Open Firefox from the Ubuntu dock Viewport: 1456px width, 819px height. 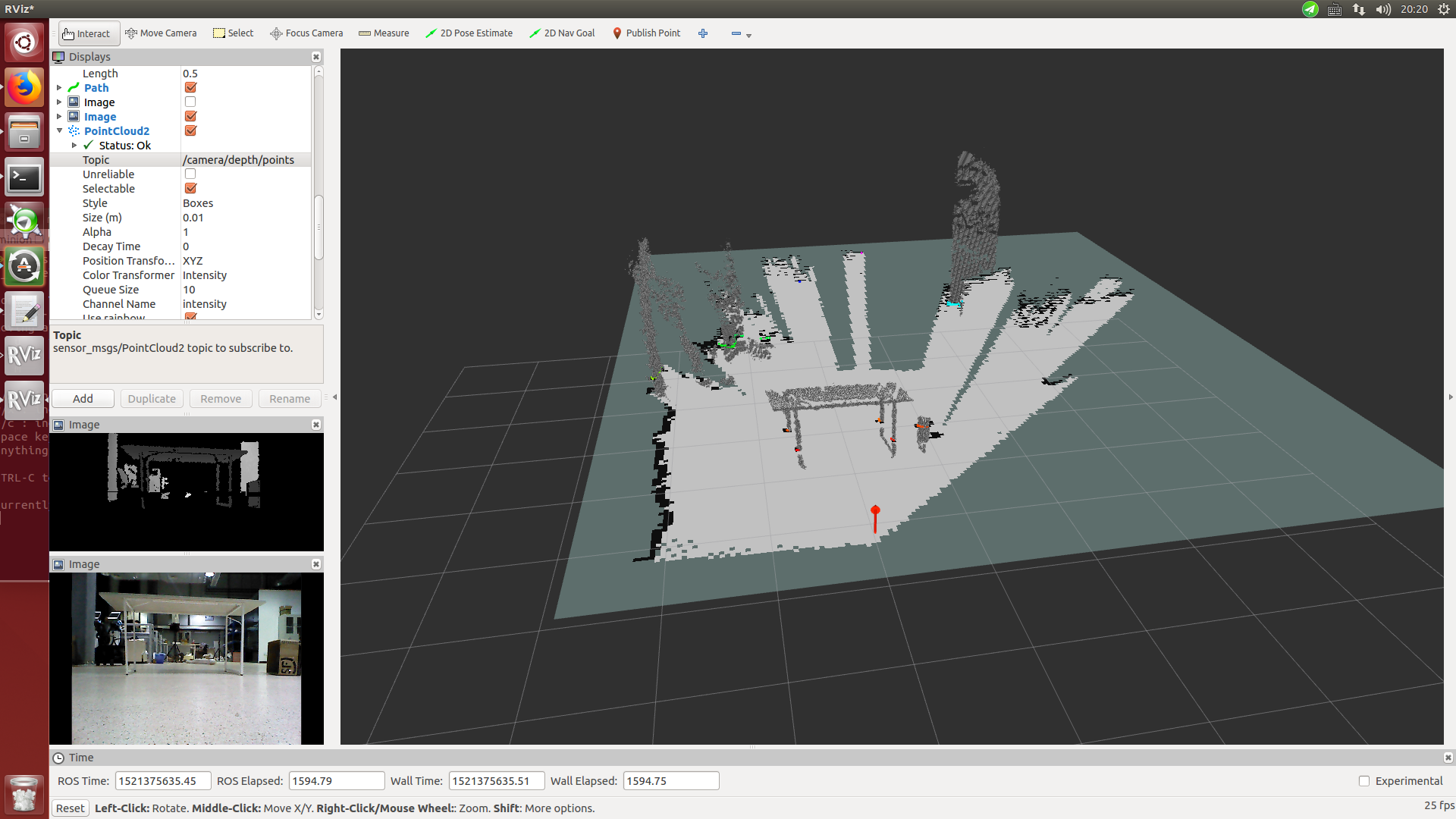coord(24,88)
